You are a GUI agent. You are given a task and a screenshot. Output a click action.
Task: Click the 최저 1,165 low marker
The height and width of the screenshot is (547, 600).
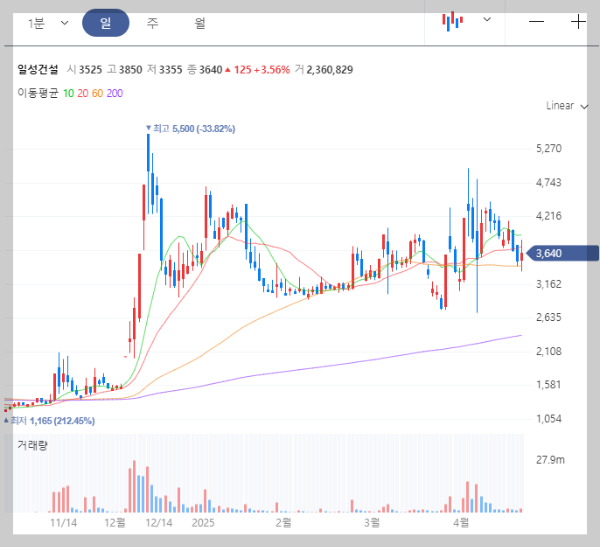click(50, 421)
